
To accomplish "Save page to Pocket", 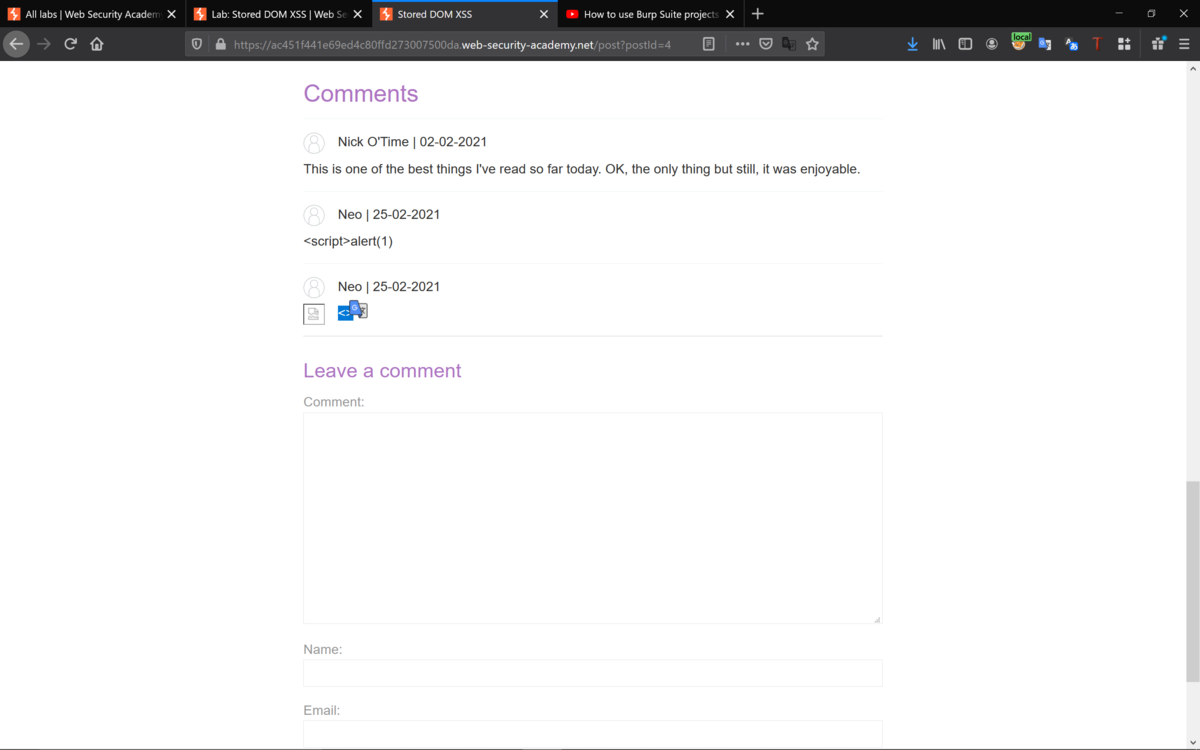I will click(766, 44).
